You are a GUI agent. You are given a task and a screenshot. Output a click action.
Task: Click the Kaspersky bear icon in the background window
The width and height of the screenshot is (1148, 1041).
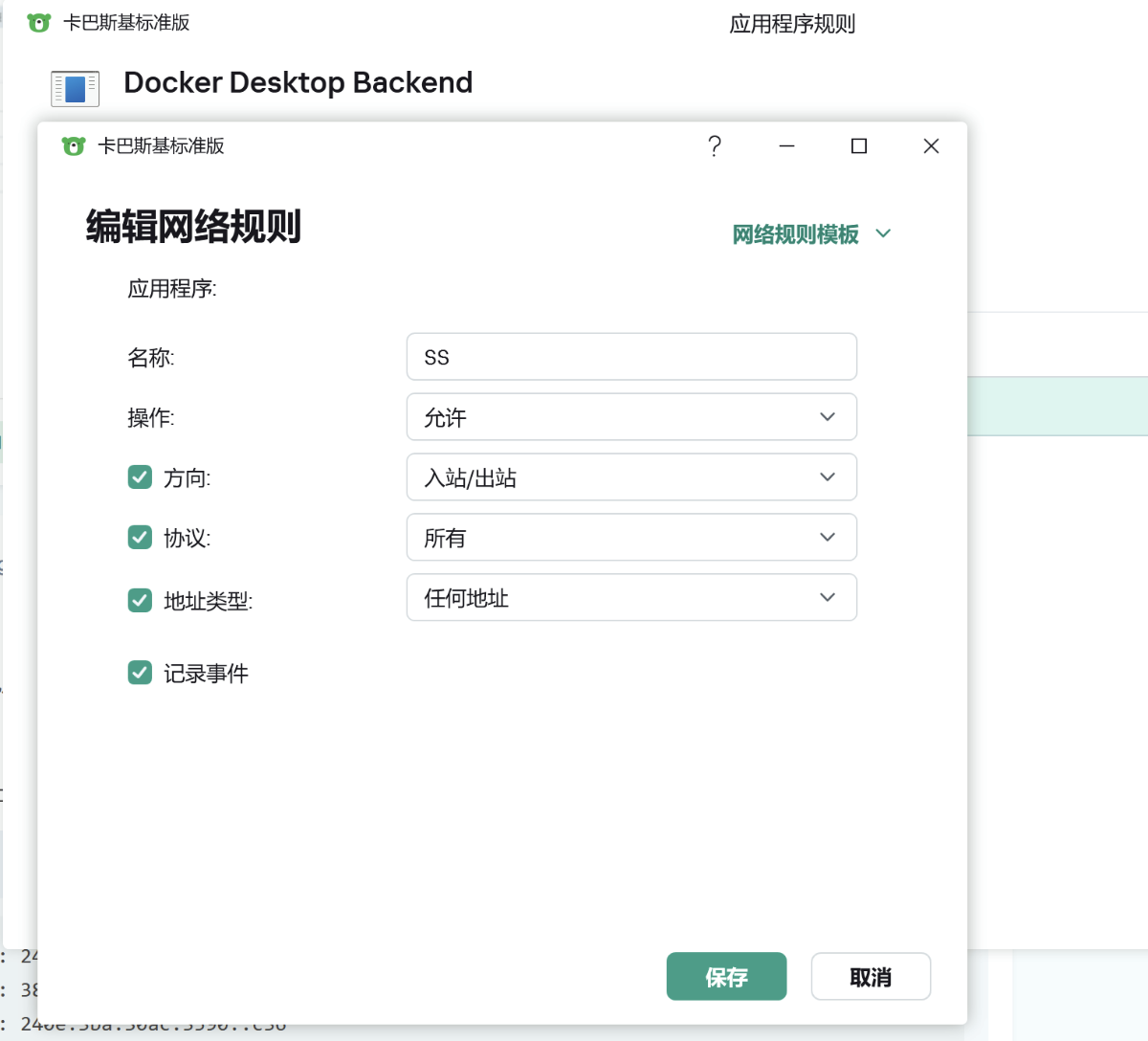(x=39, y=23)
